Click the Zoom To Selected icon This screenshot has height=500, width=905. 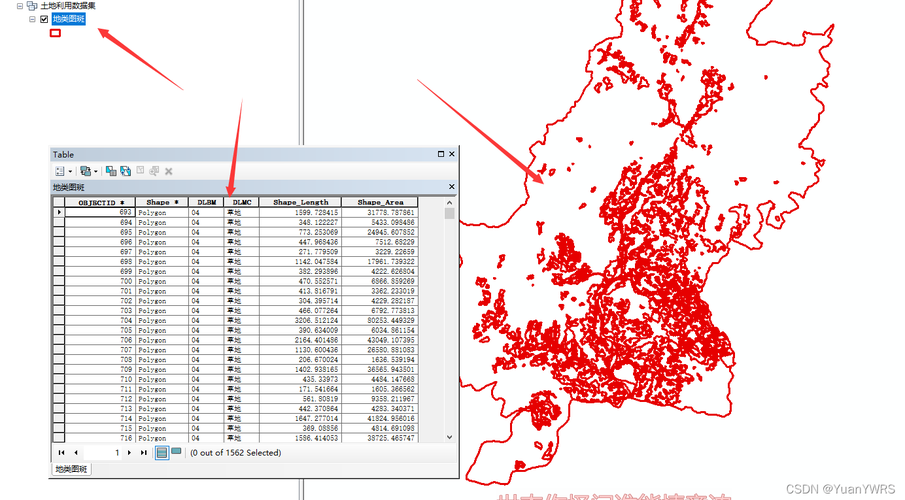[x=154, y=171]
